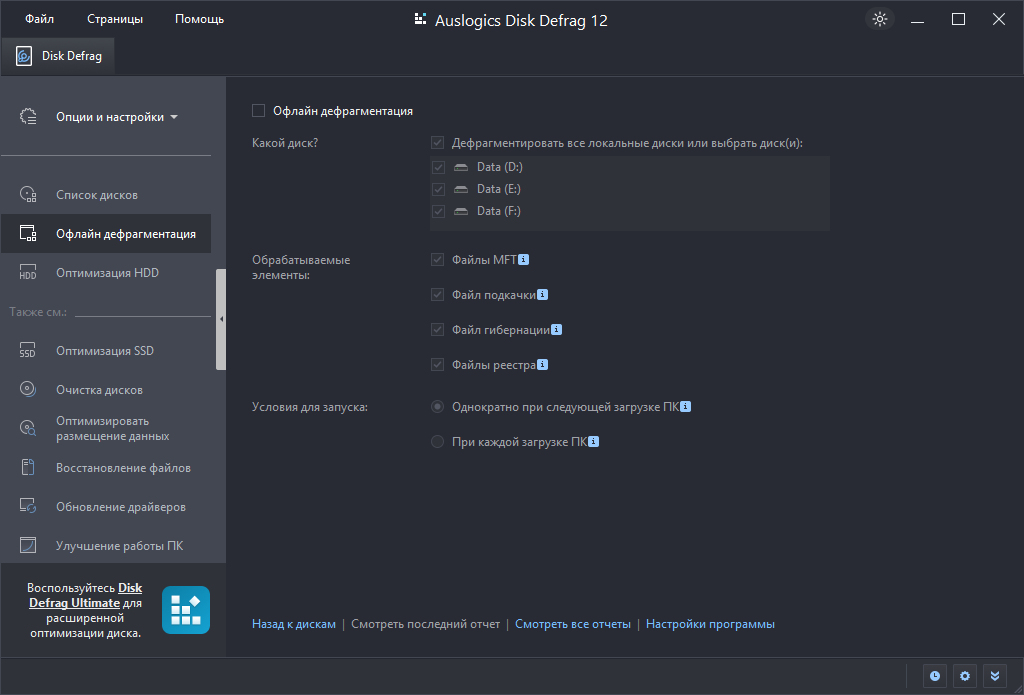This screenshot has height=695, width=1024.
Task: Open Улучшение работы ПК sidebar item
Action: 106,545
